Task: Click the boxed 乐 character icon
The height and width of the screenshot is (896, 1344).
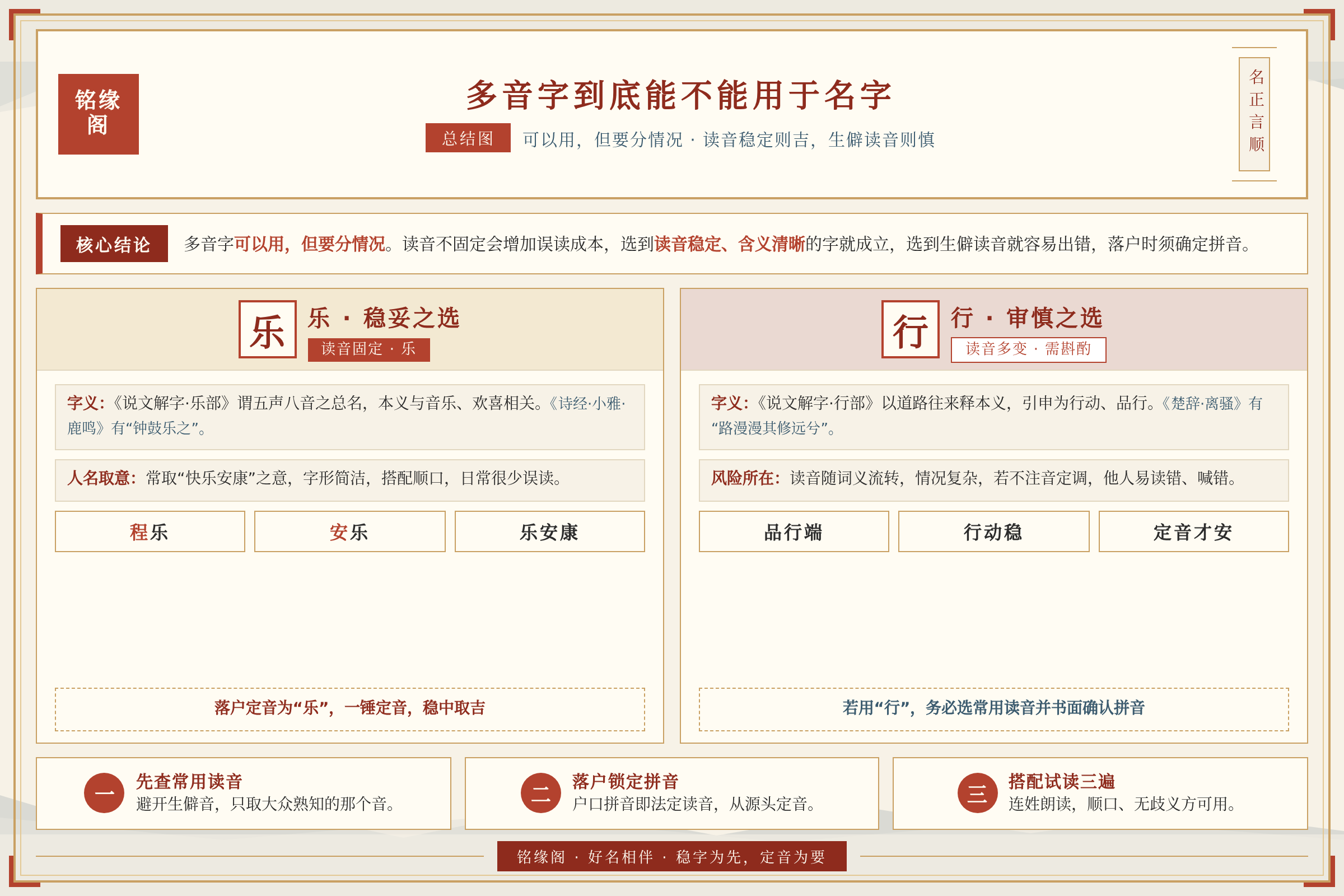Action: 268,329
